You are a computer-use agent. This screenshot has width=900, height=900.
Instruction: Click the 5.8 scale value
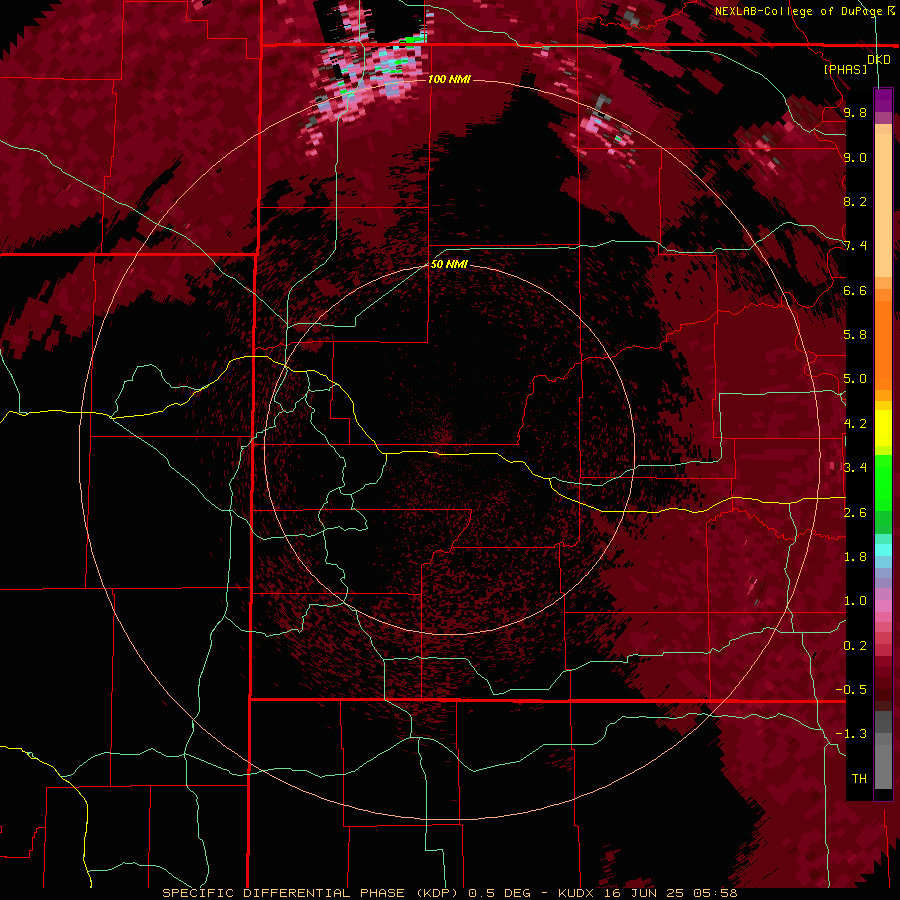855,335
